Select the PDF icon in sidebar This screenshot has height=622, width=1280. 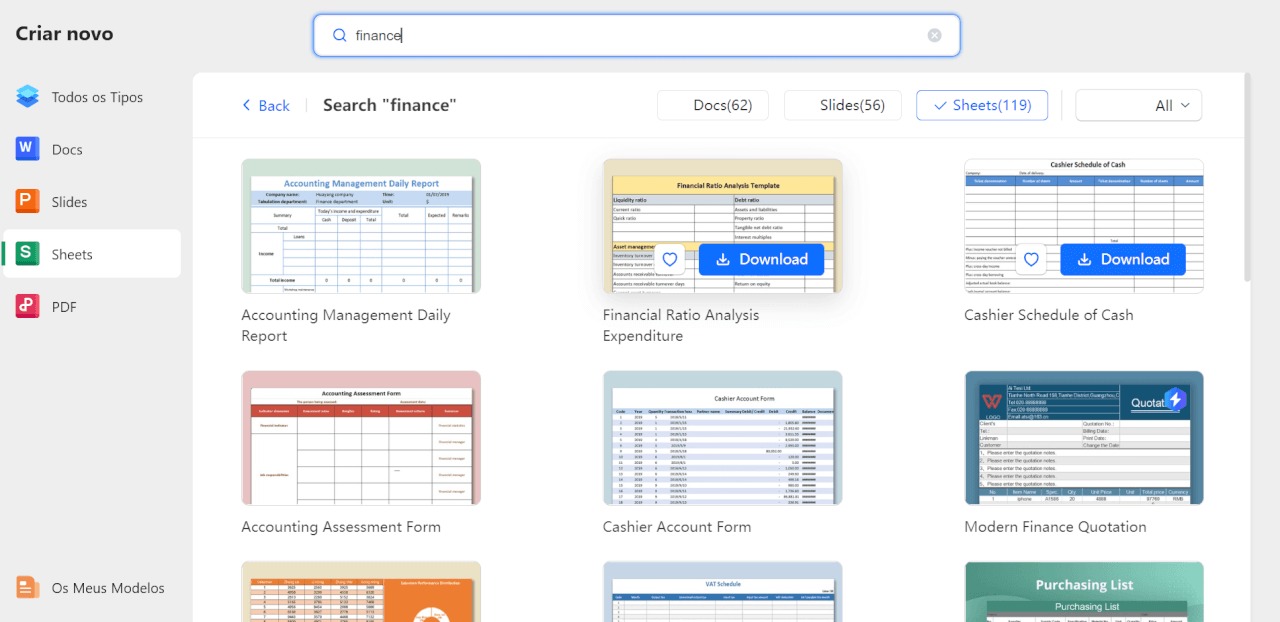tap(28, 306)
